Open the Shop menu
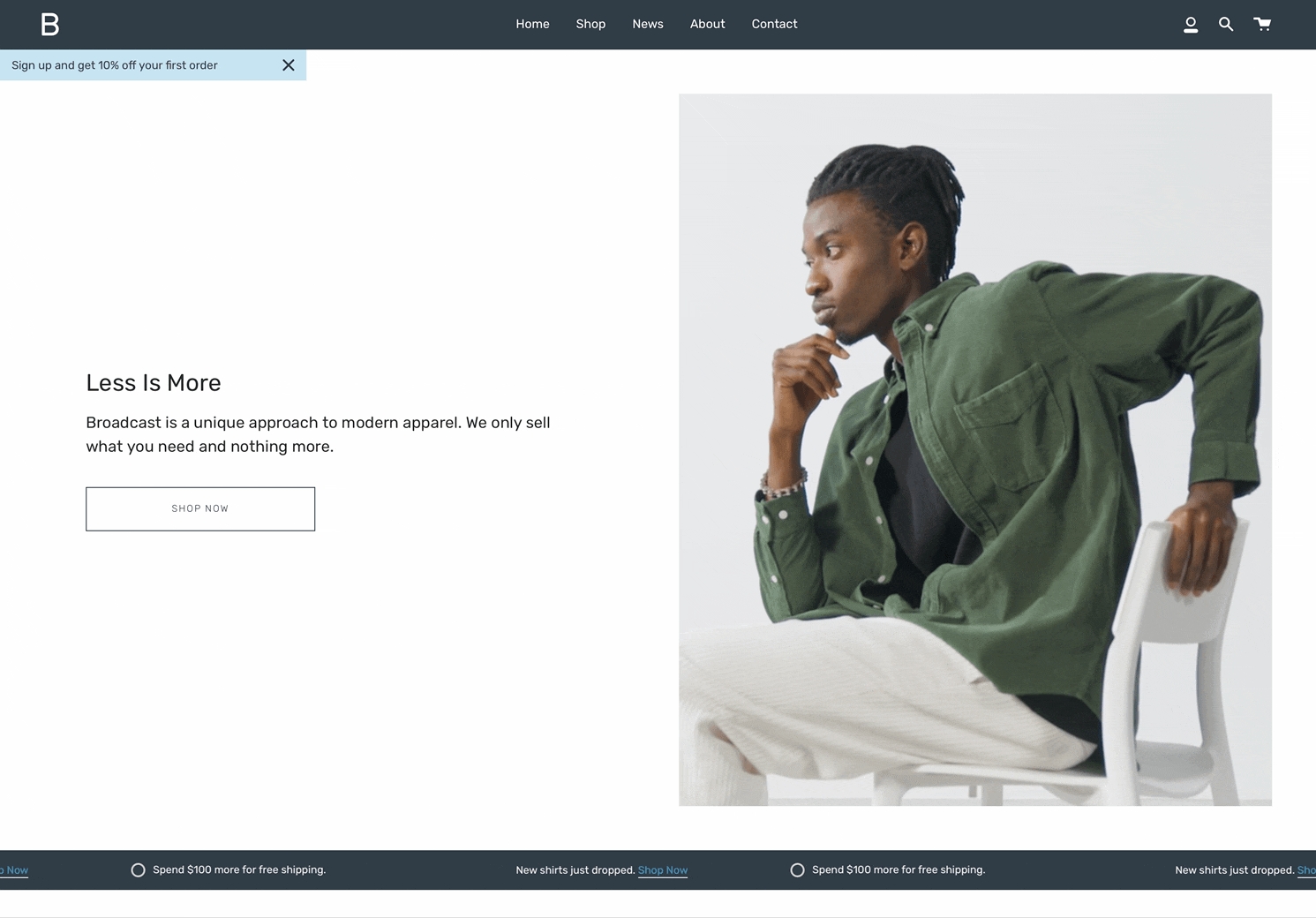 tap(590, 24)
